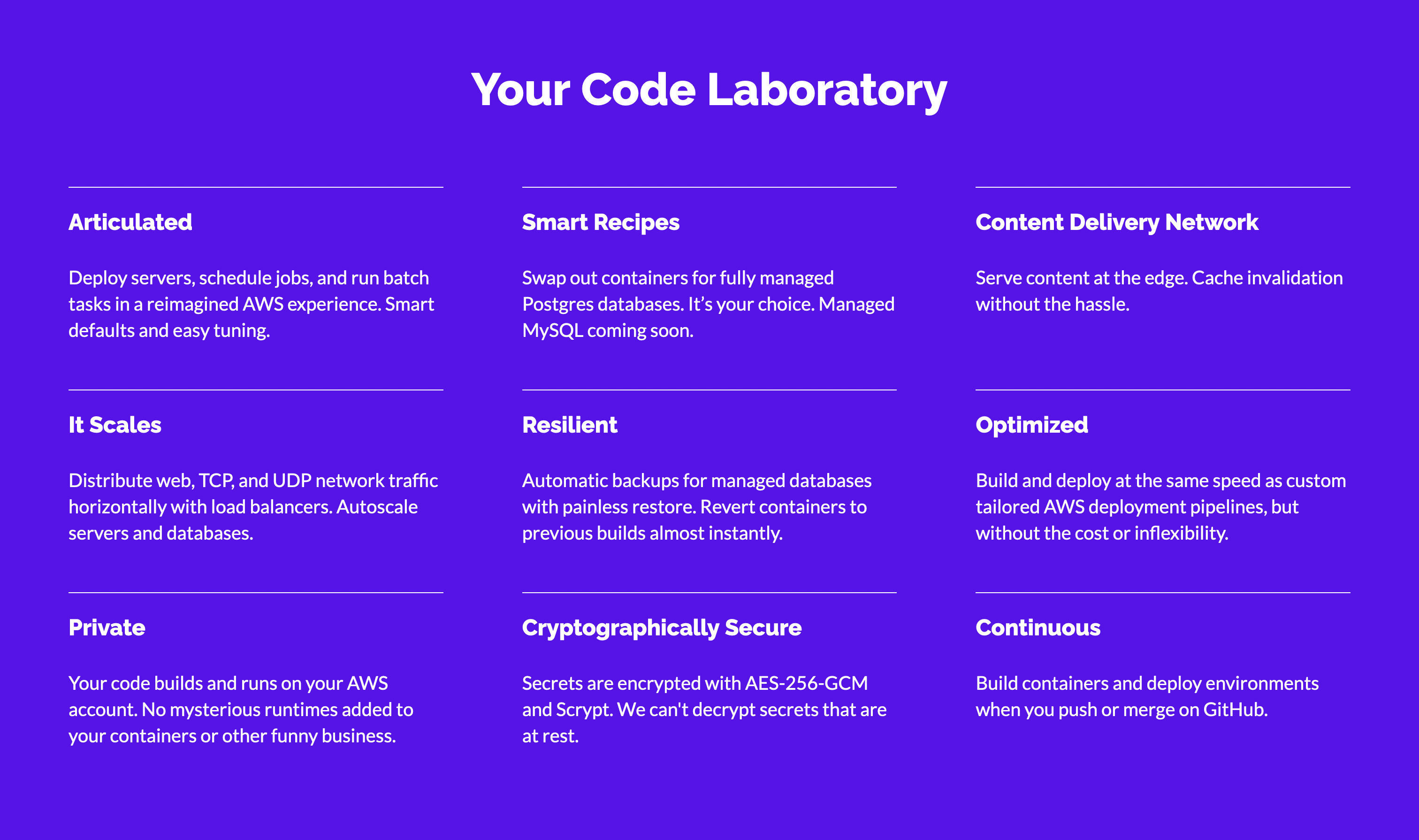
Task: Select the Private feature heading
Action: coord(107,627)
